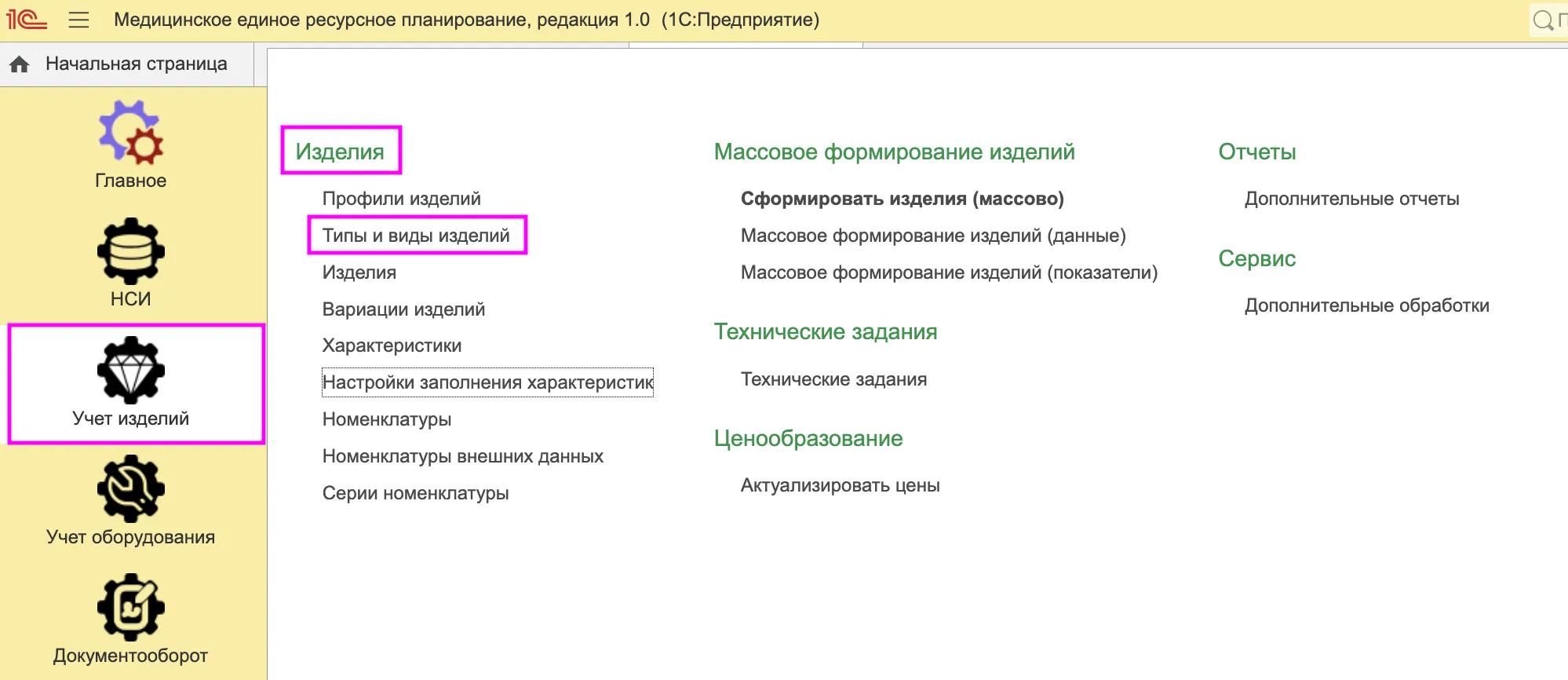Select the Учет изделий diamond gear icon

pos(130,370)
